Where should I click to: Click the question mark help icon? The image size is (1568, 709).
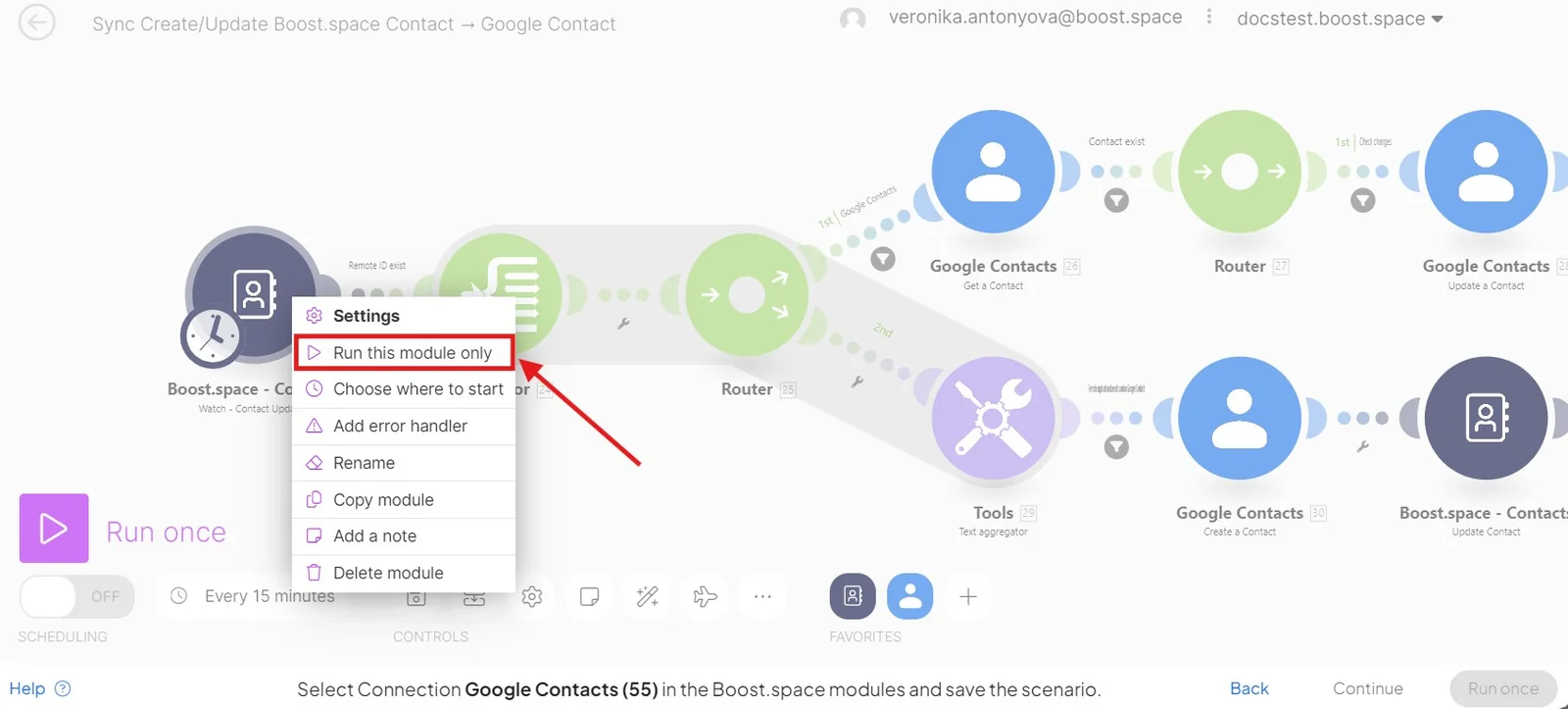[63, 688]
